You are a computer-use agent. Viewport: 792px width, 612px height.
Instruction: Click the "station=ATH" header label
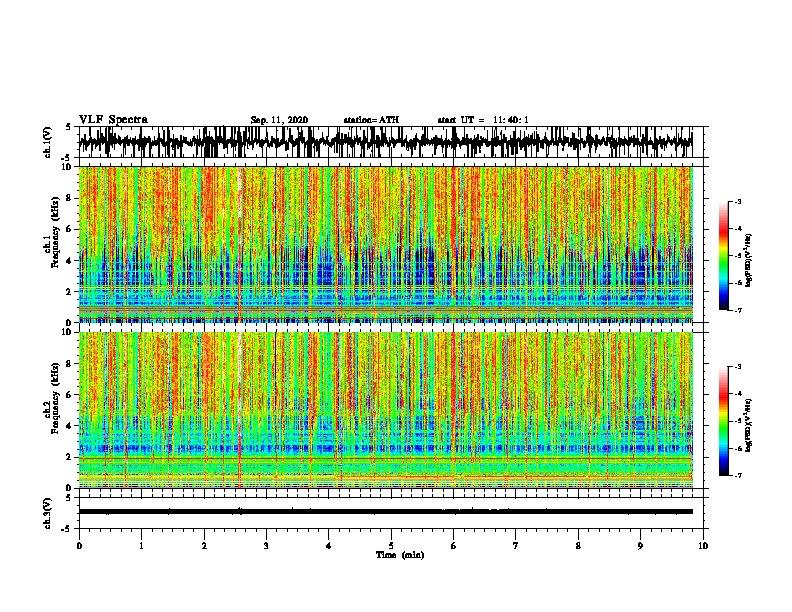click(x=371, y=120)
